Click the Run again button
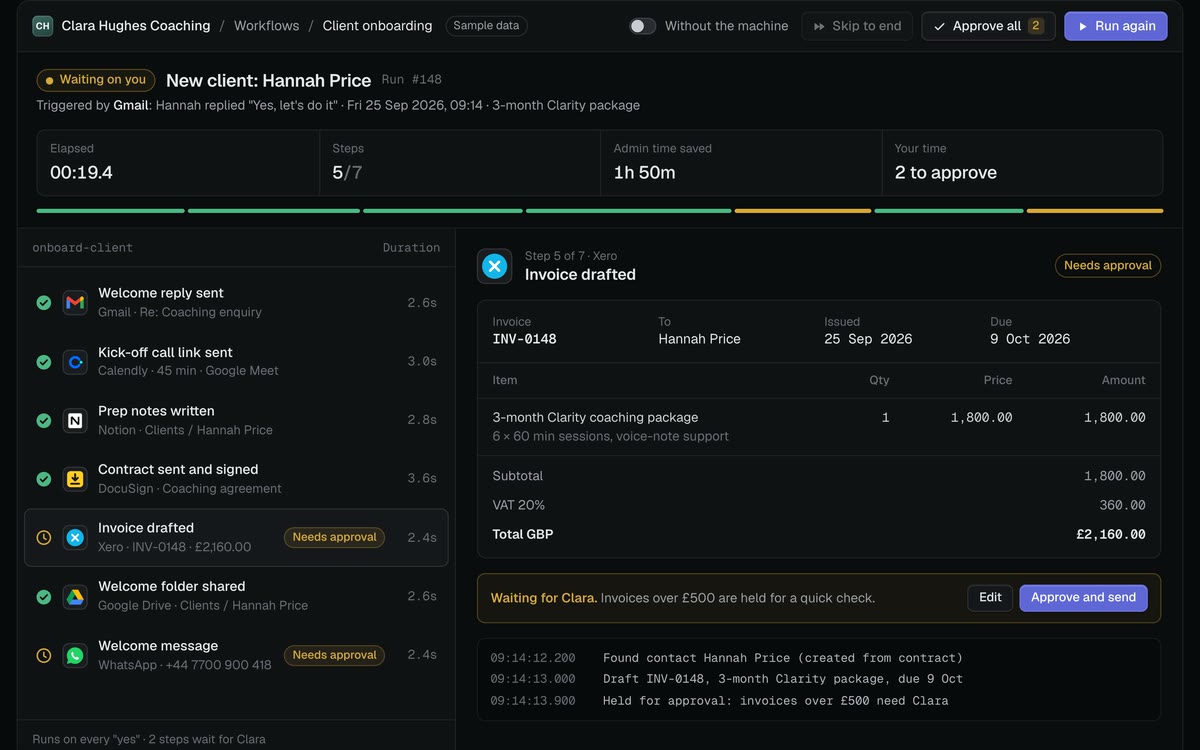1200x750 pixels. [x=1116, y=26]
